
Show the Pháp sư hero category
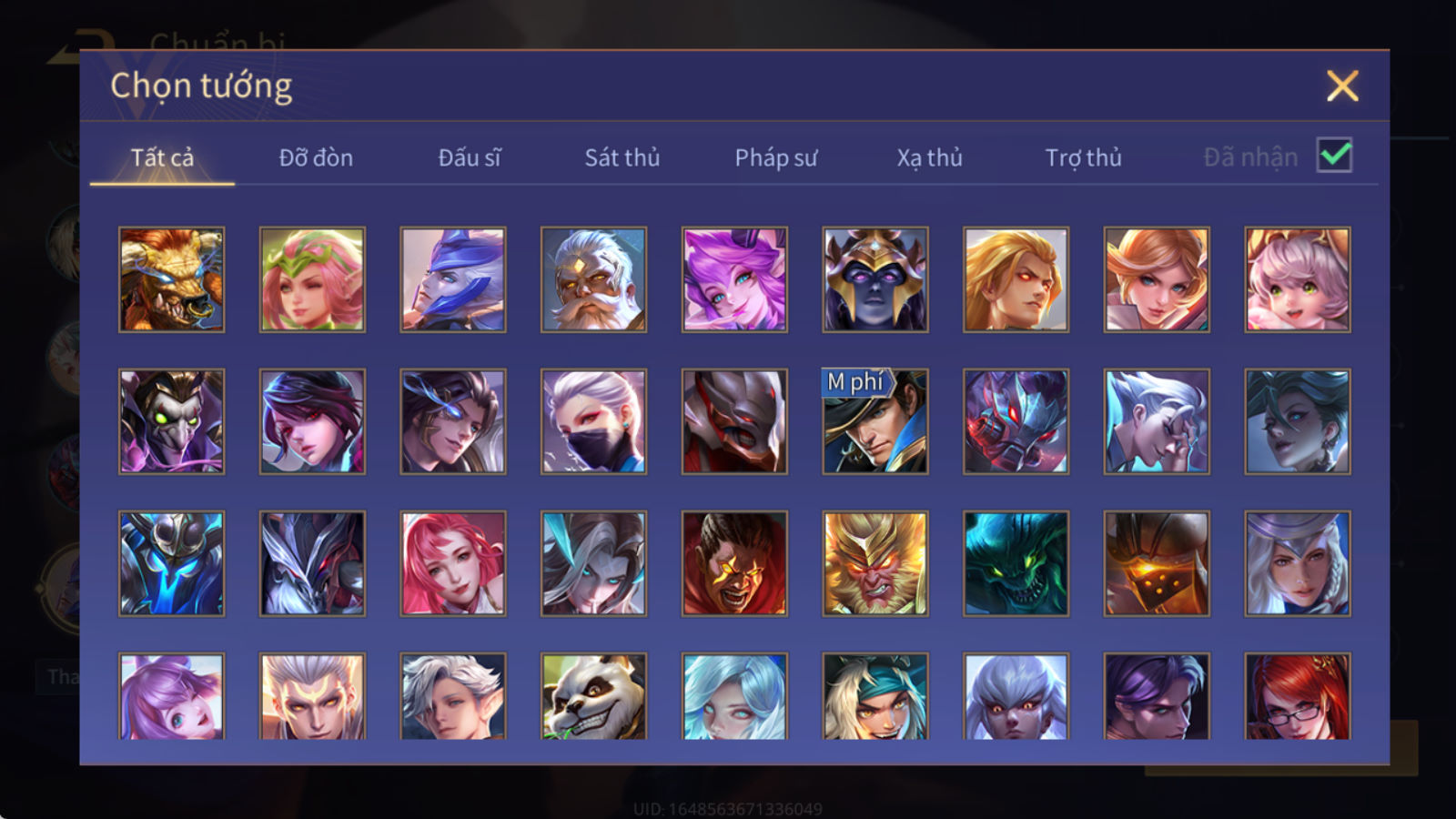[x=775, y=157]
